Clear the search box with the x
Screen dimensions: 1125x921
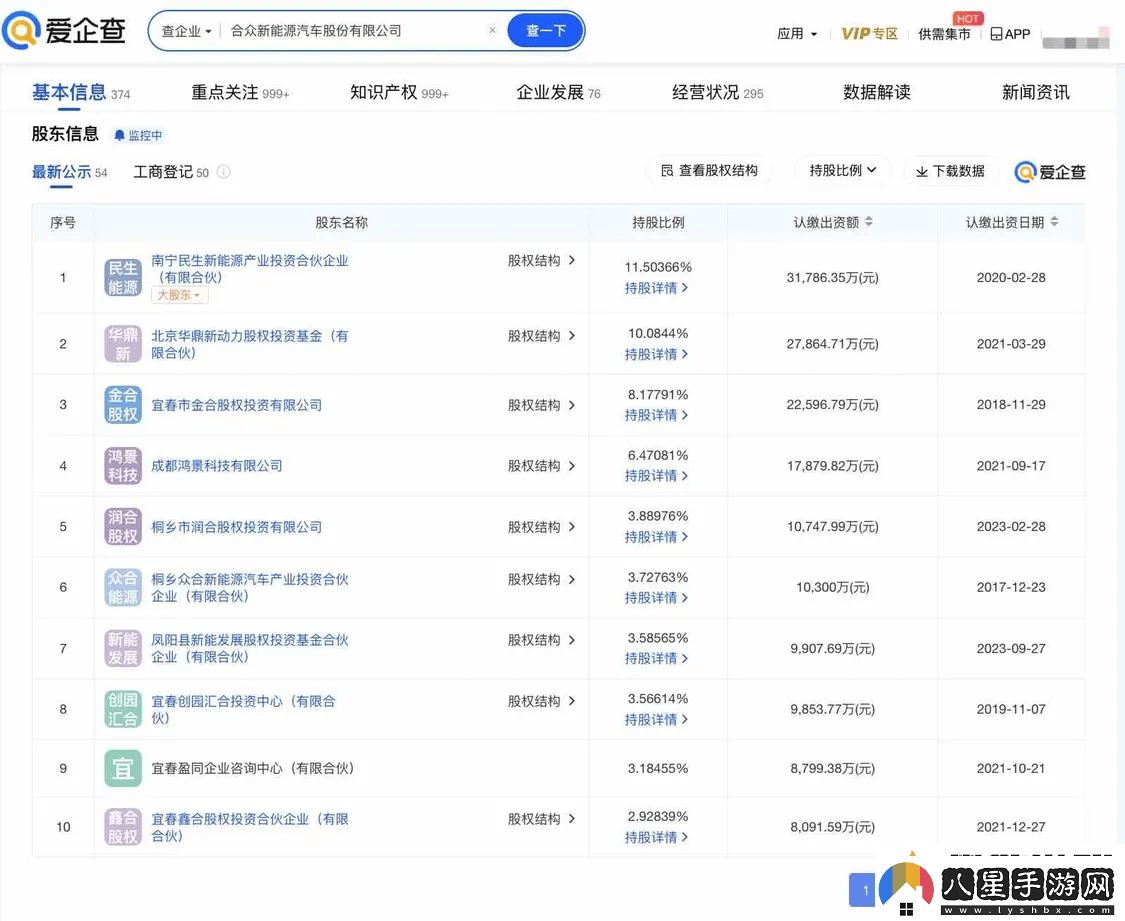coord(492,31)
